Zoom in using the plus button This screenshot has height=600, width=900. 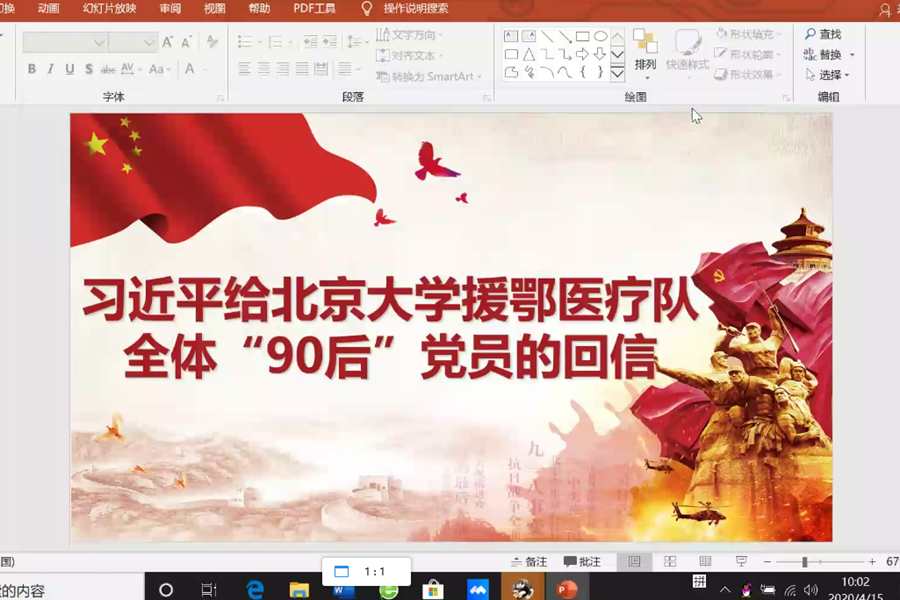872,562
